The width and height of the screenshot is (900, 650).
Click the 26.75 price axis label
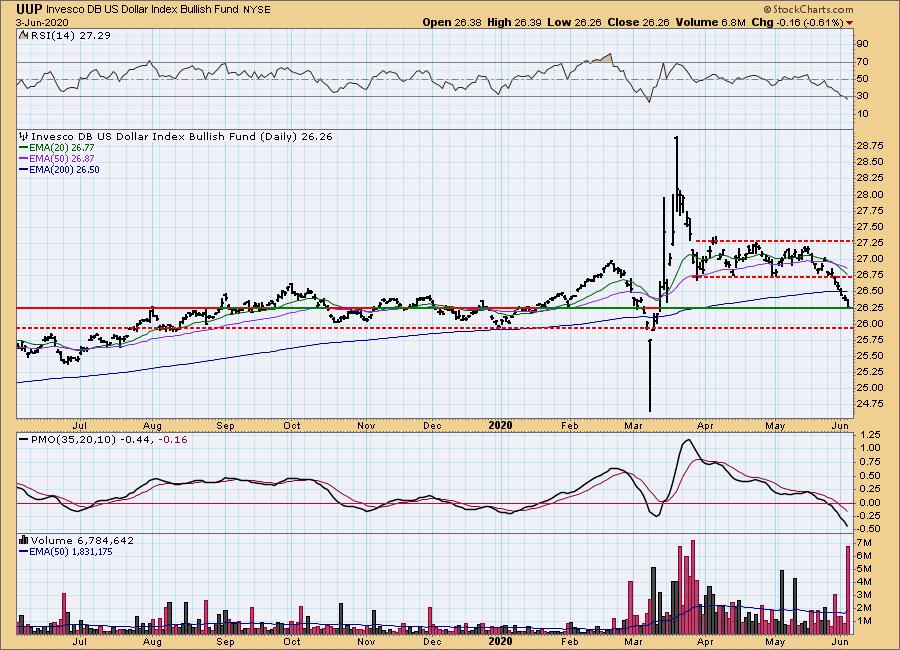click(870, 275)
